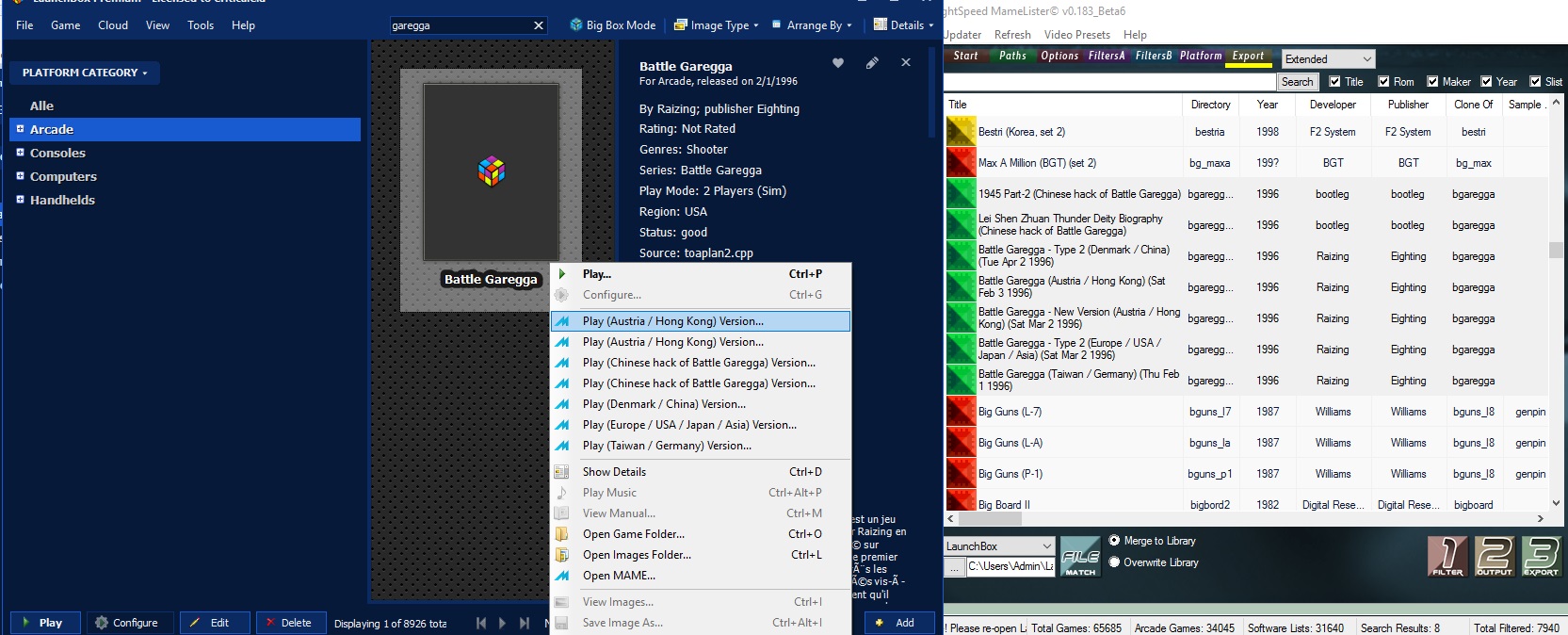Screen dimensions: 1568x635
Task: Expand the Consoles category tree node
Action: coord(20,152)
